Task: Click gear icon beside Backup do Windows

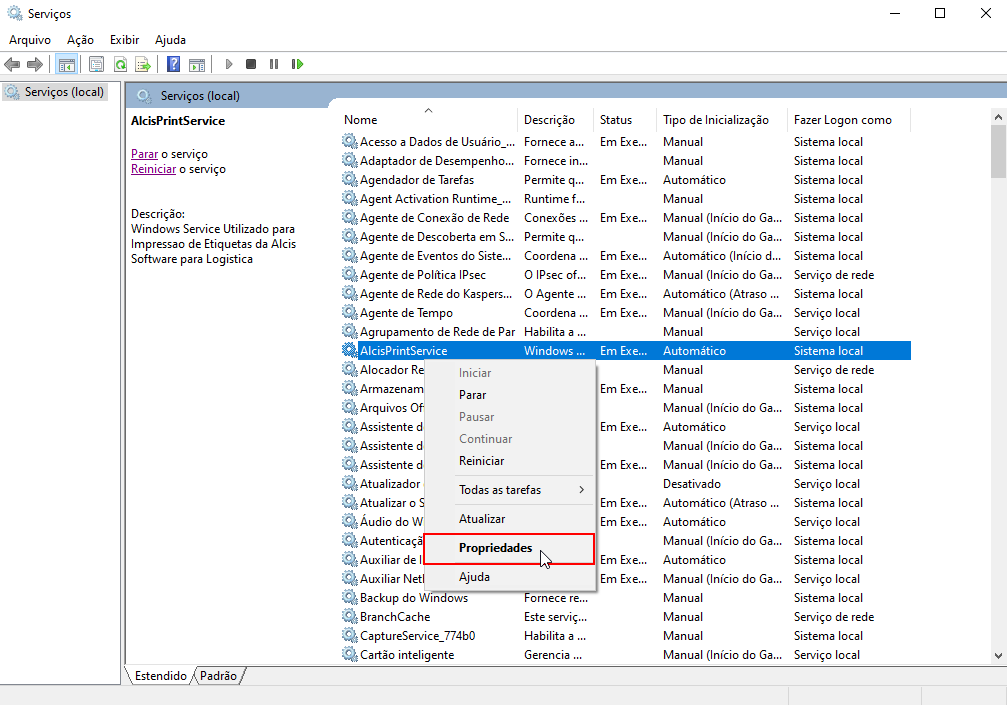Action: pyautogui.click(x=349, y=598)
